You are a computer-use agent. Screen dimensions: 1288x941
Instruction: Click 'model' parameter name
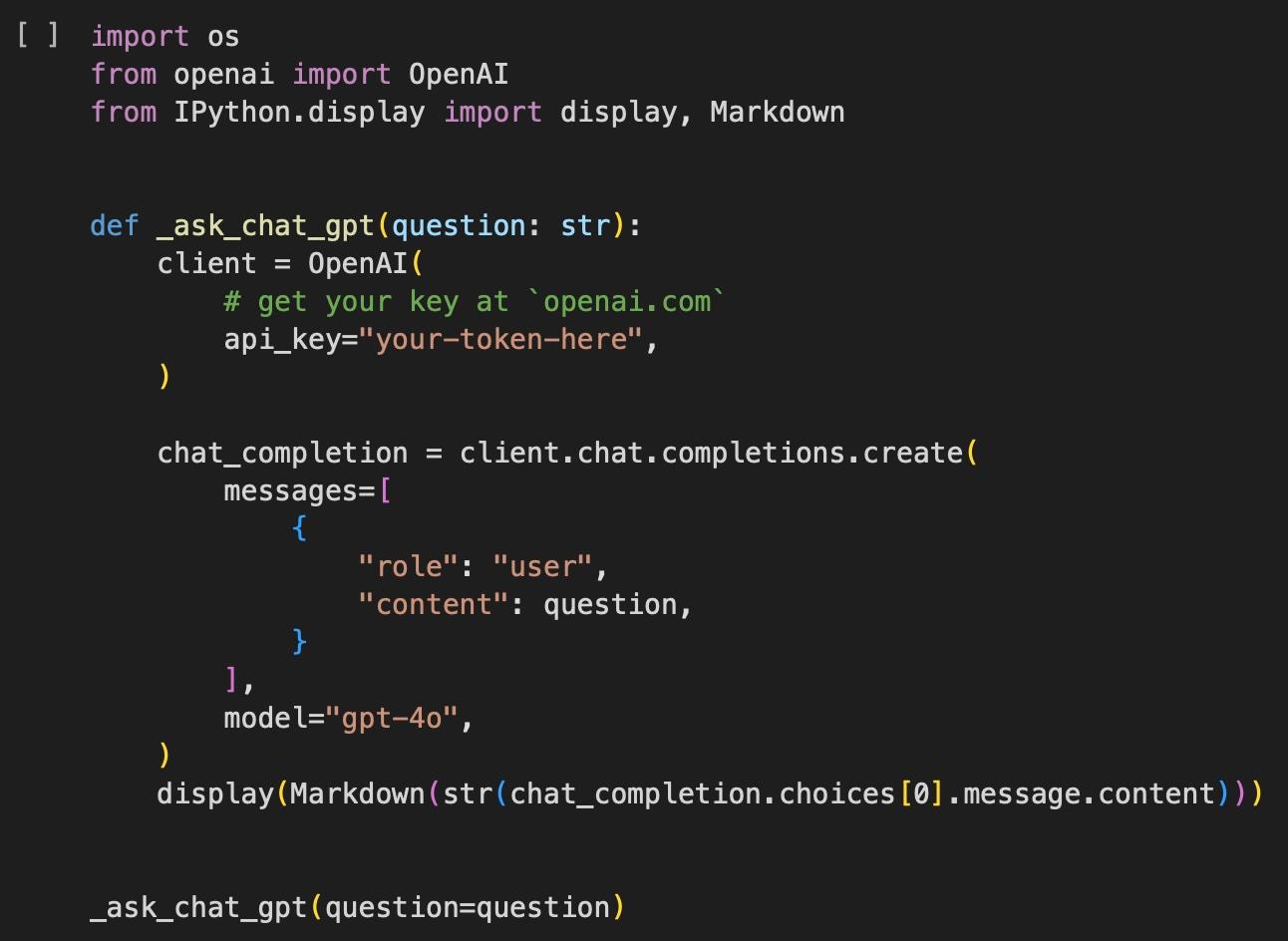tap(265, 719)
